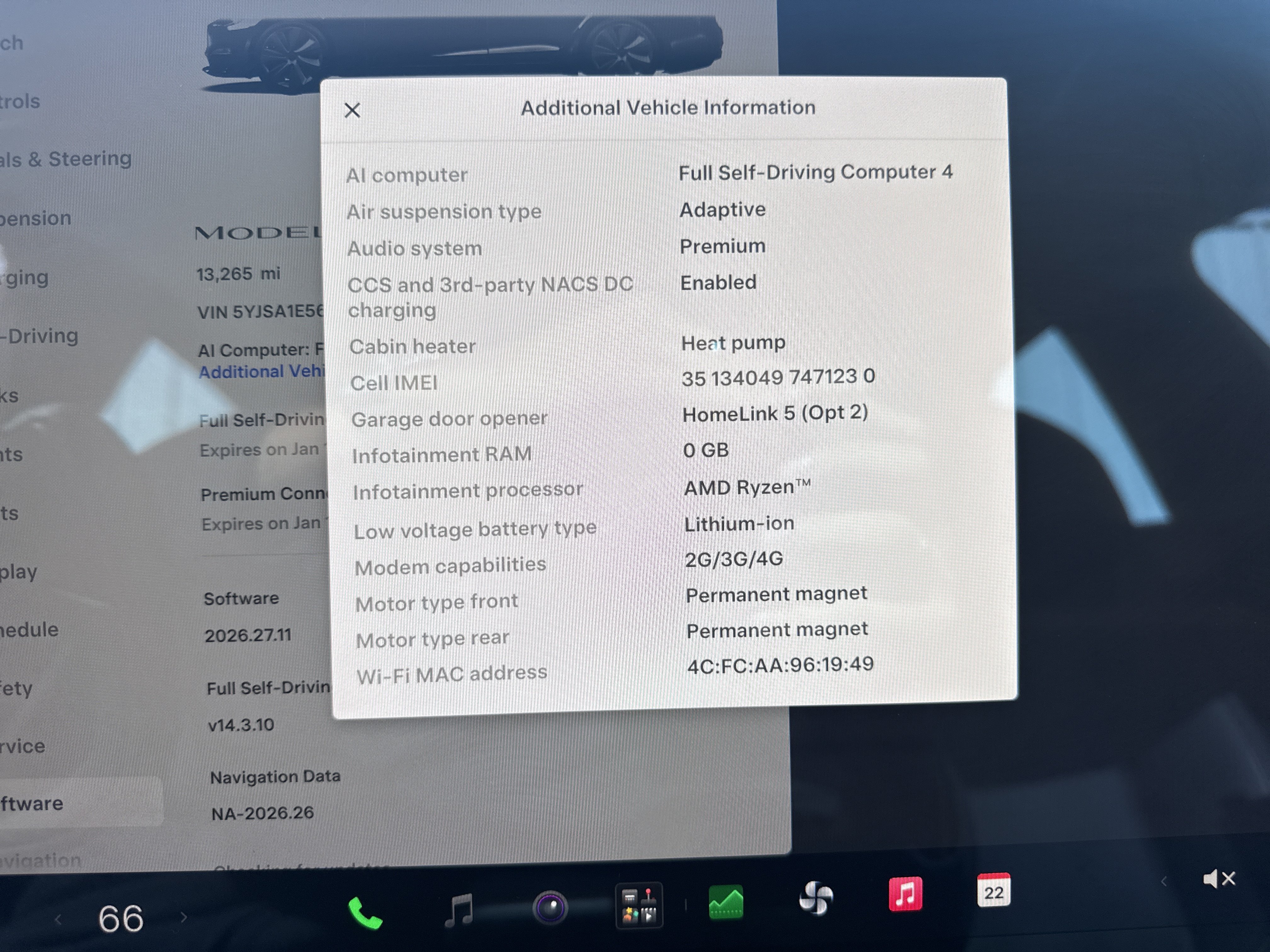Unmute the volume speaker icon
Viewport: 1270px width, 952px height.
(1219, 879)
